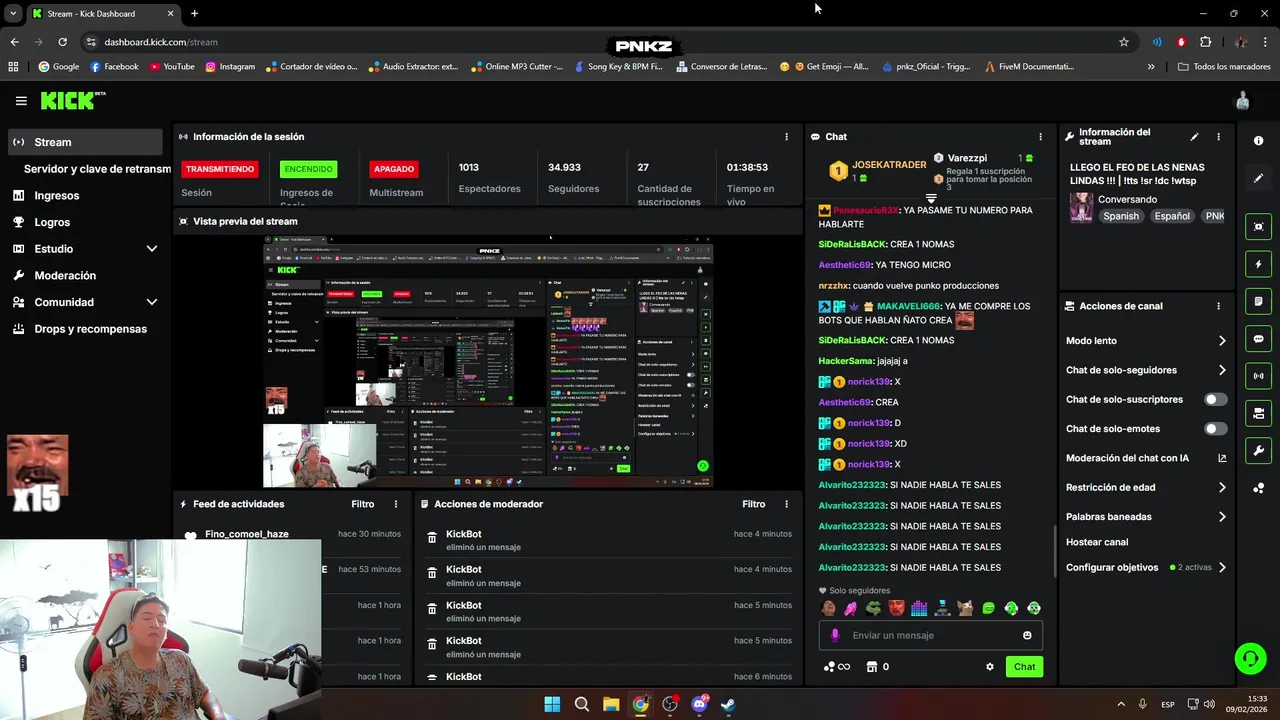1280x720 pixels.
Task: Click the Español tag chip
Action: [x=1173, y=216]
